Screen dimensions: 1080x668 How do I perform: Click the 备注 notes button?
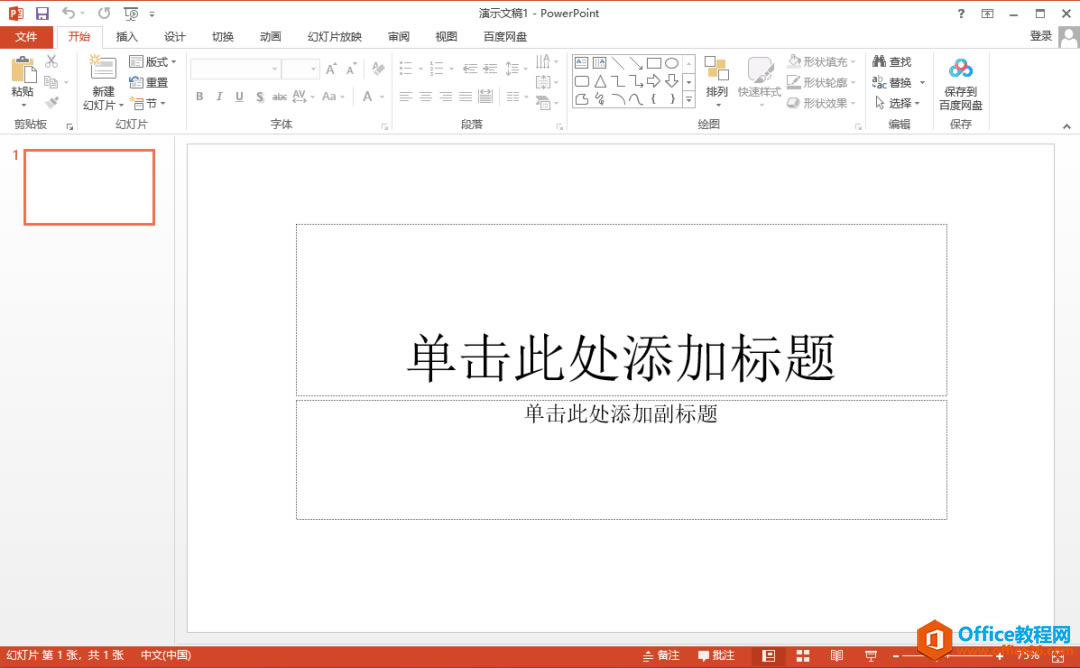661,656
